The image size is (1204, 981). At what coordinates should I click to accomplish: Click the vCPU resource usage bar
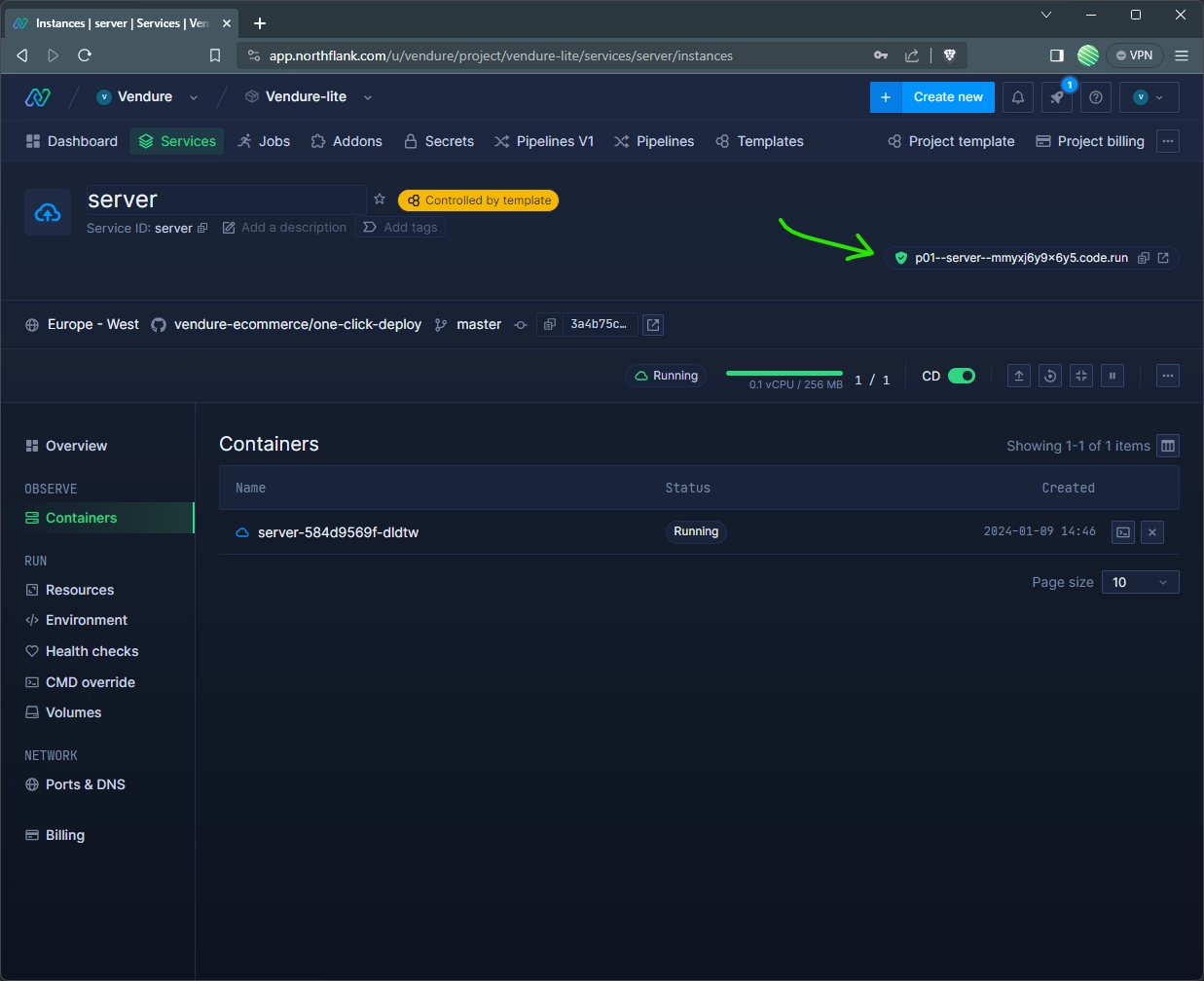coord(784,374)
